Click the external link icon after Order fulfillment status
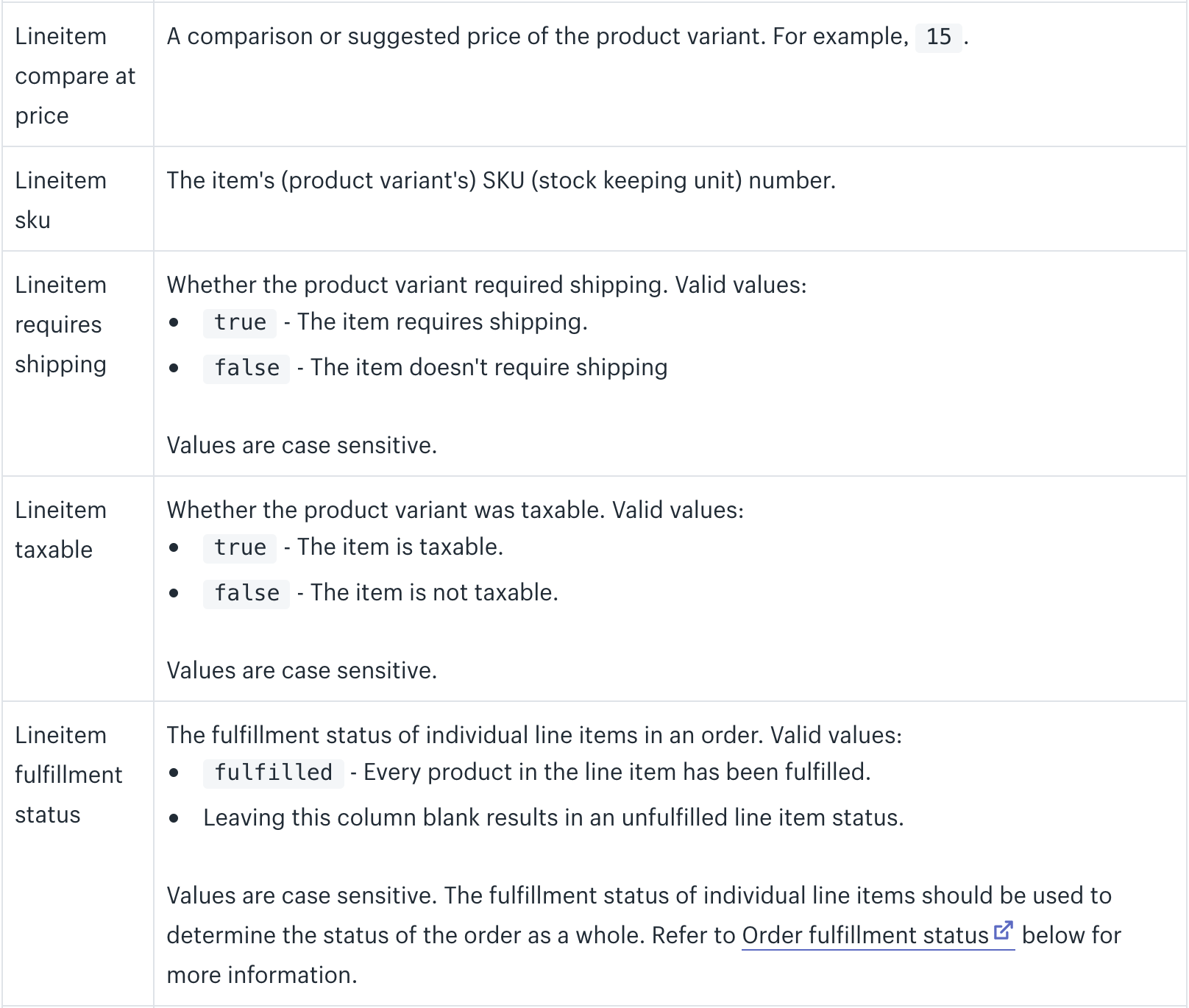 pyautogui.click(x=1004, y=931)
